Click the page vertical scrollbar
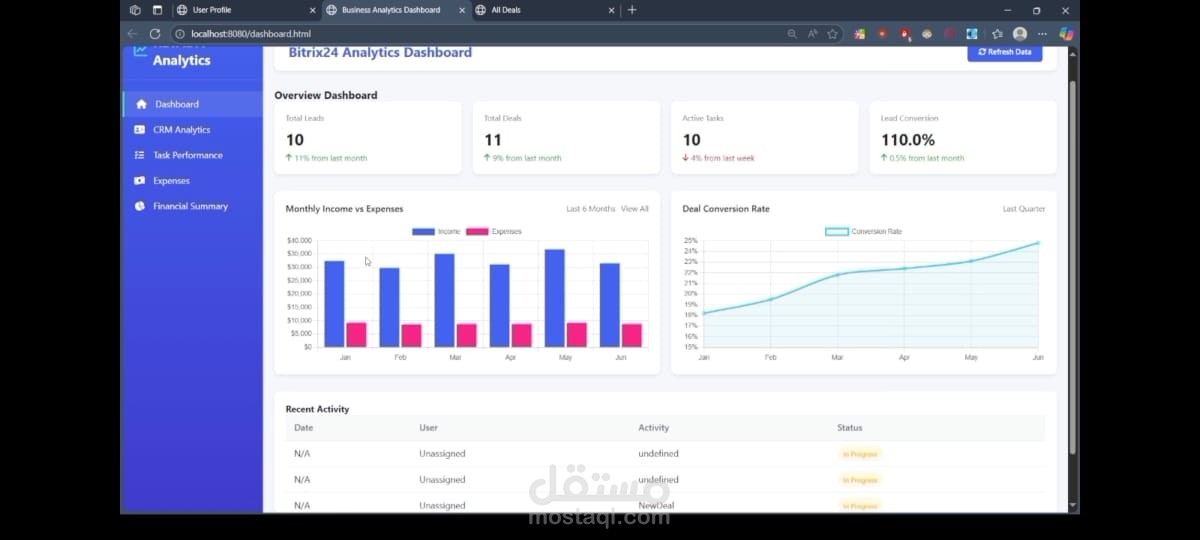The image size is (1200, 540). (x=1073, y=270)
